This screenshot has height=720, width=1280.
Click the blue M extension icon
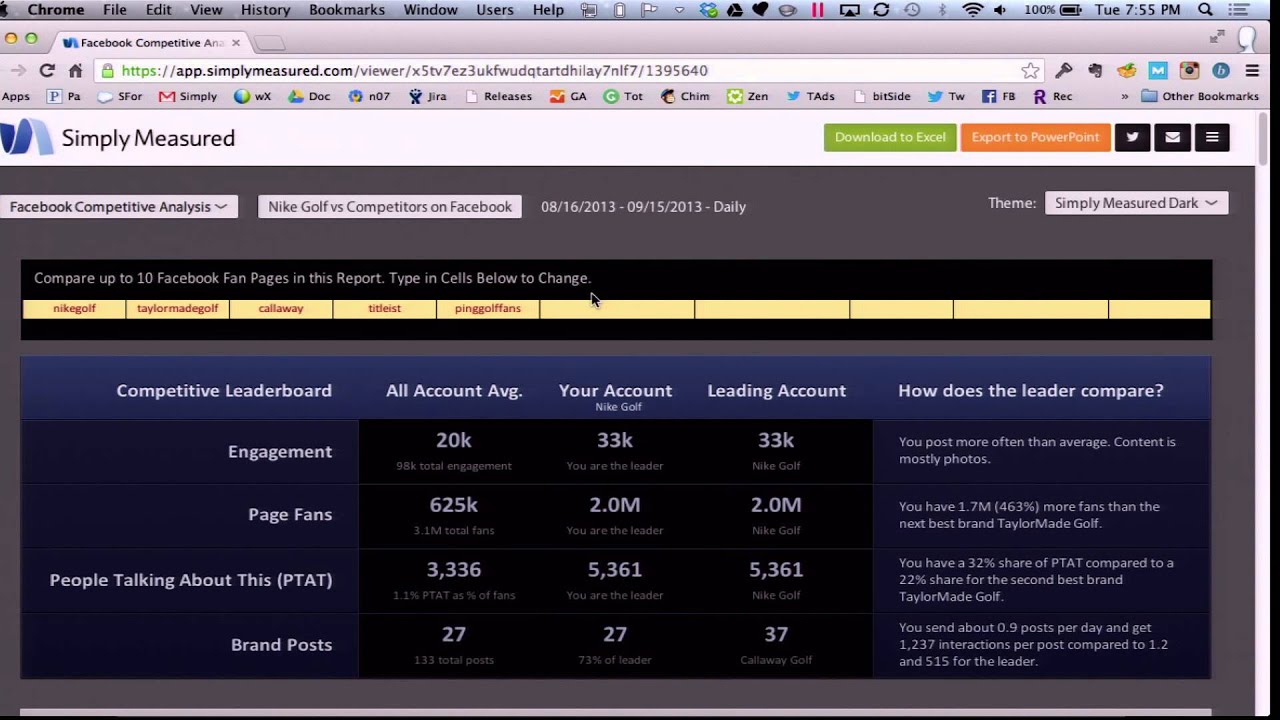pos(1158,71)
